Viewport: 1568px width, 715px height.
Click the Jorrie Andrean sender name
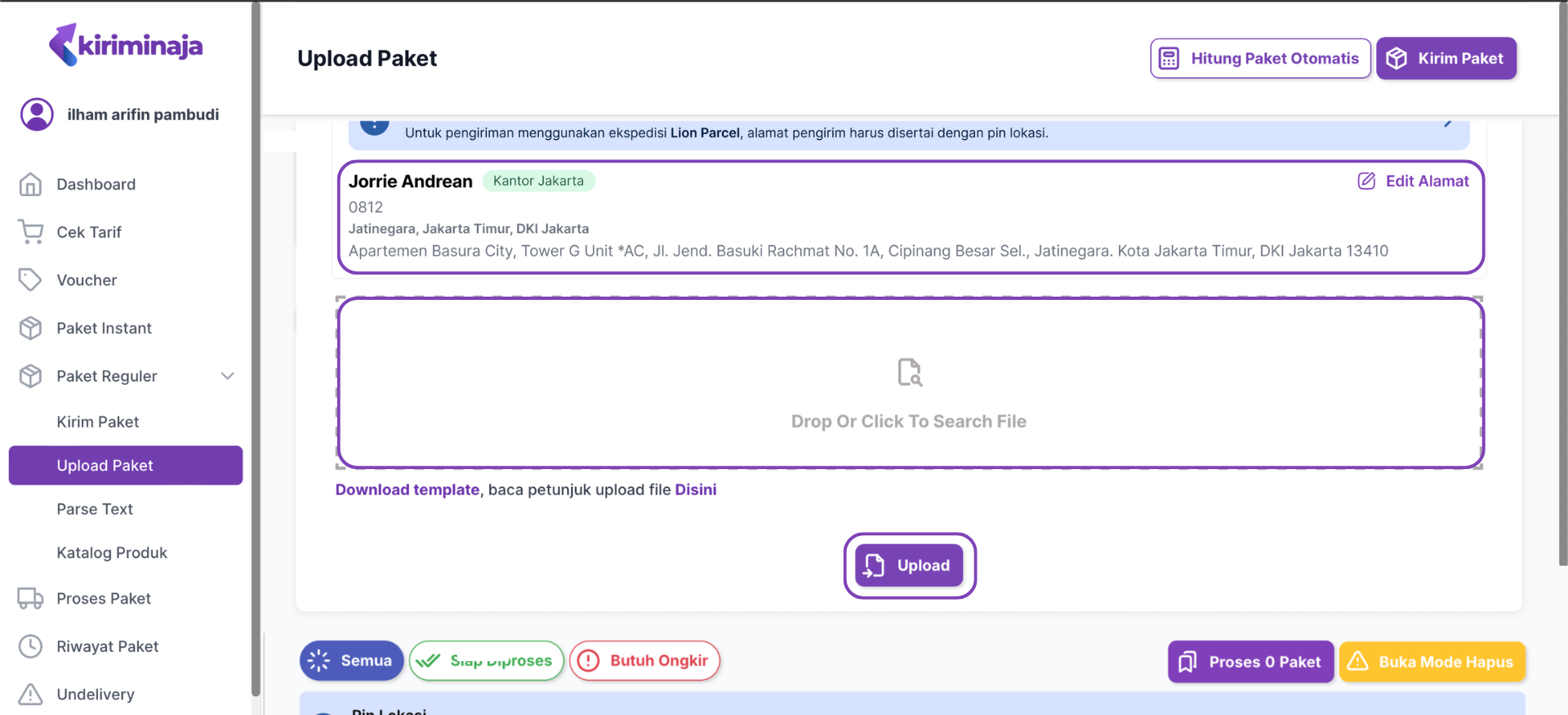coord(411,181)
